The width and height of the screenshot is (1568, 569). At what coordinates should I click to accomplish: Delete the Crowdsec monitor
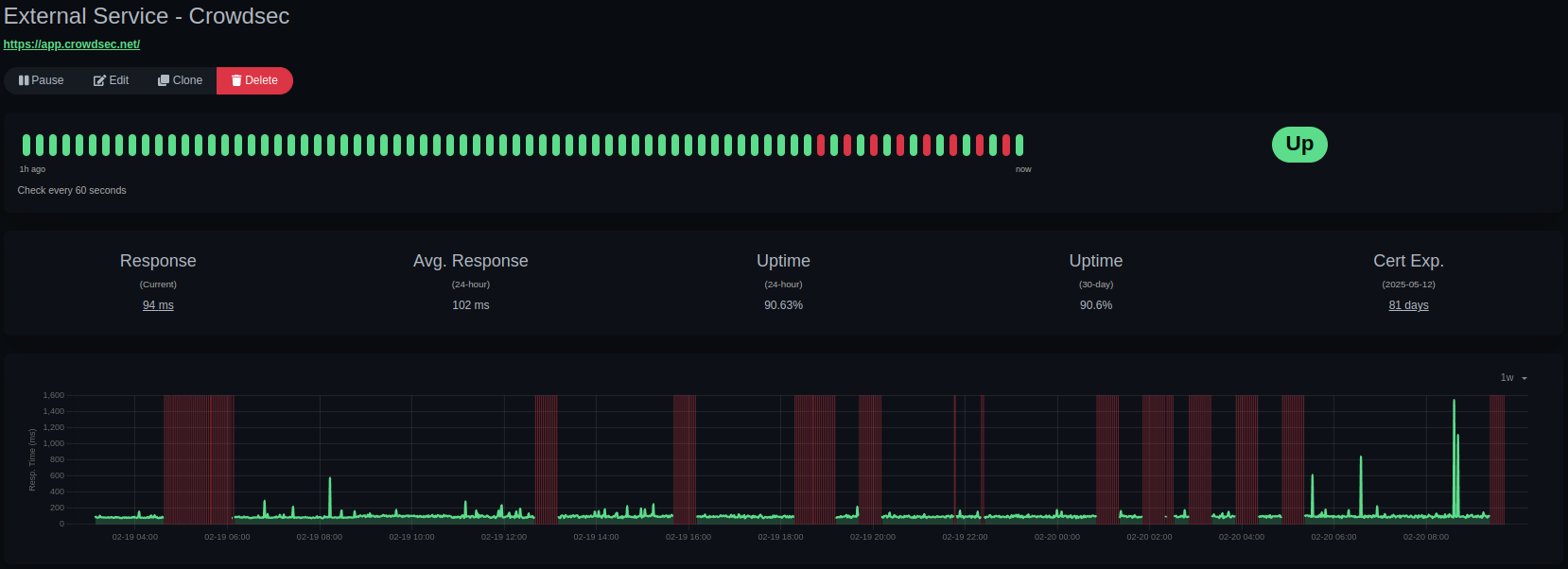[x=254, y=80]
